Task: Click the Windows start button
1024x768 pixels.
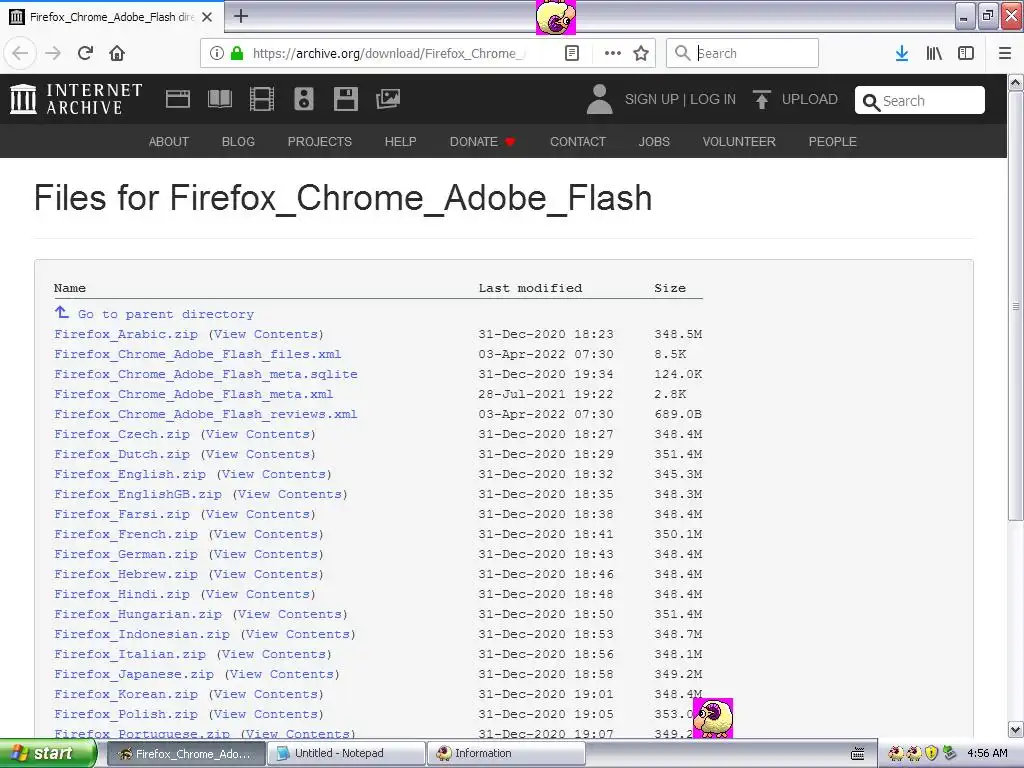Action: click(48, 754)
